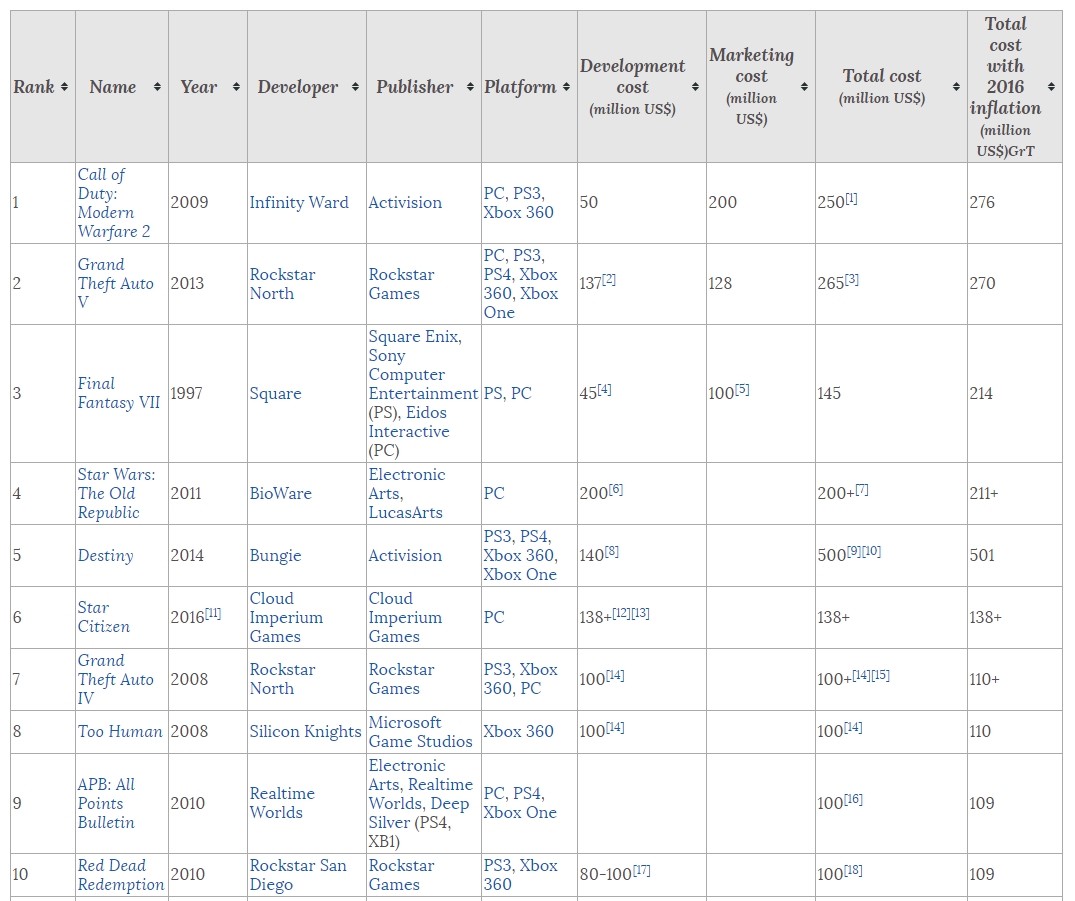The image size is (1075, 901).
Task: Open citation 11 beside Star Citizen year 2016
Action: click(213, 614)
